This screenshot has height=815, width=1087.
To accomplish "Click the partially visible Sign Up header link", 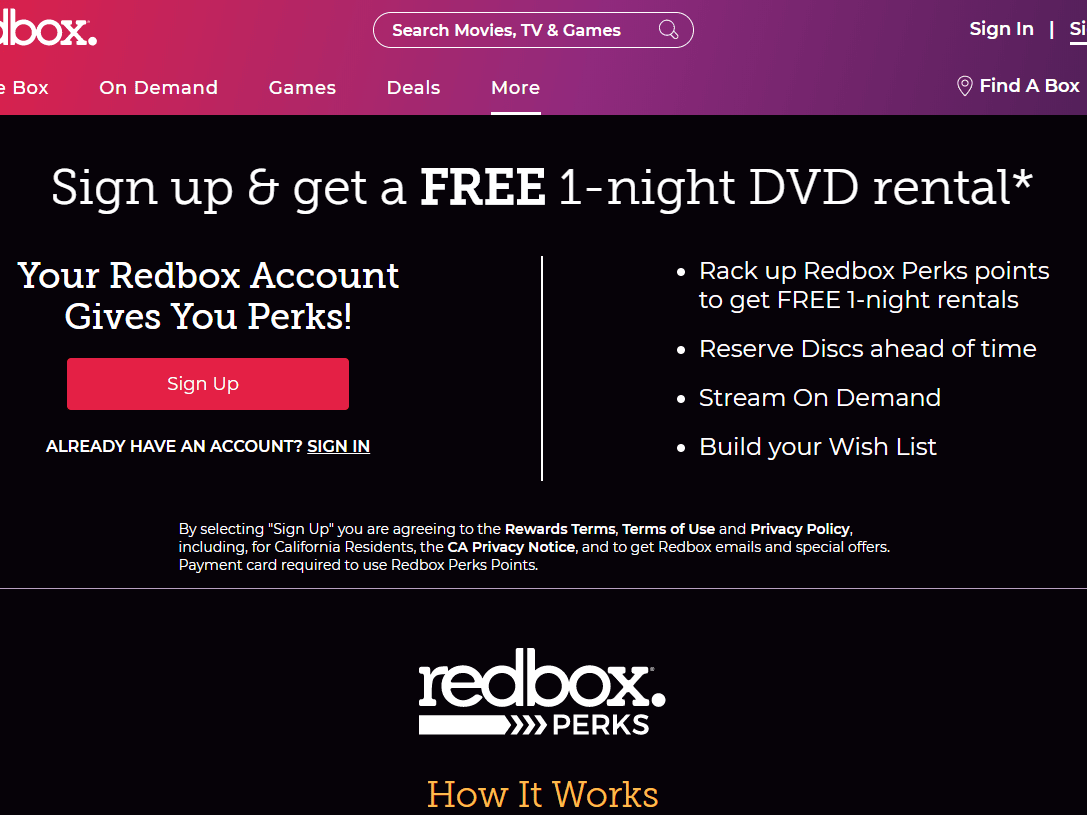I will coord(1078,28).
